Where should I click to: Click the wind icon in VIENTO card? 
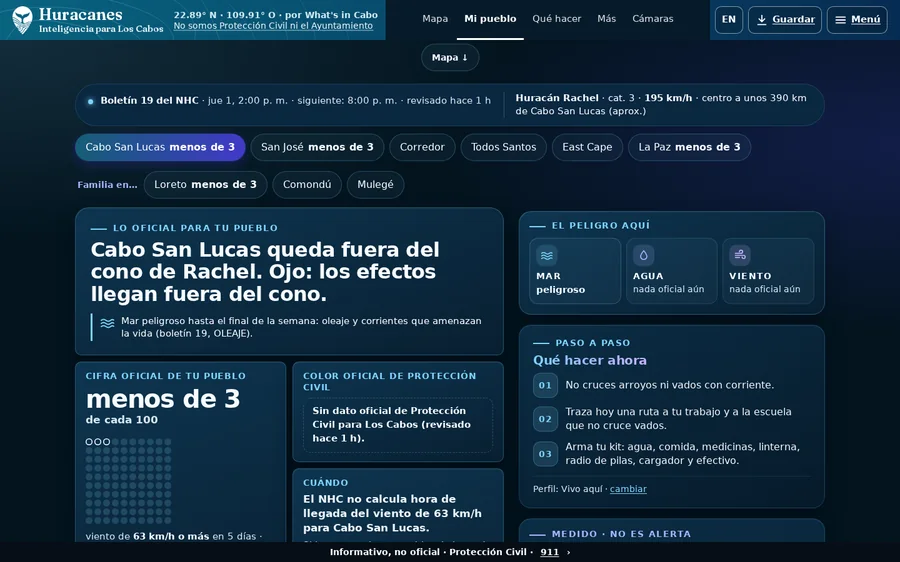(740, 254)
